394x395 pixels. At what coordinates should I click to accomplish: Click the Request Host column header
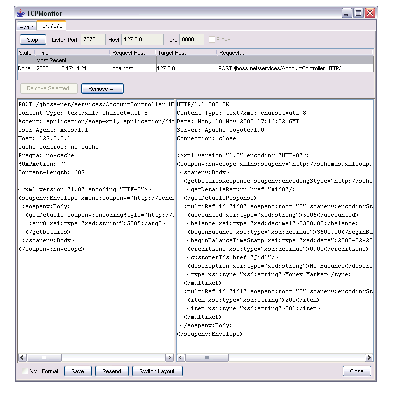[x=133, y=53]
